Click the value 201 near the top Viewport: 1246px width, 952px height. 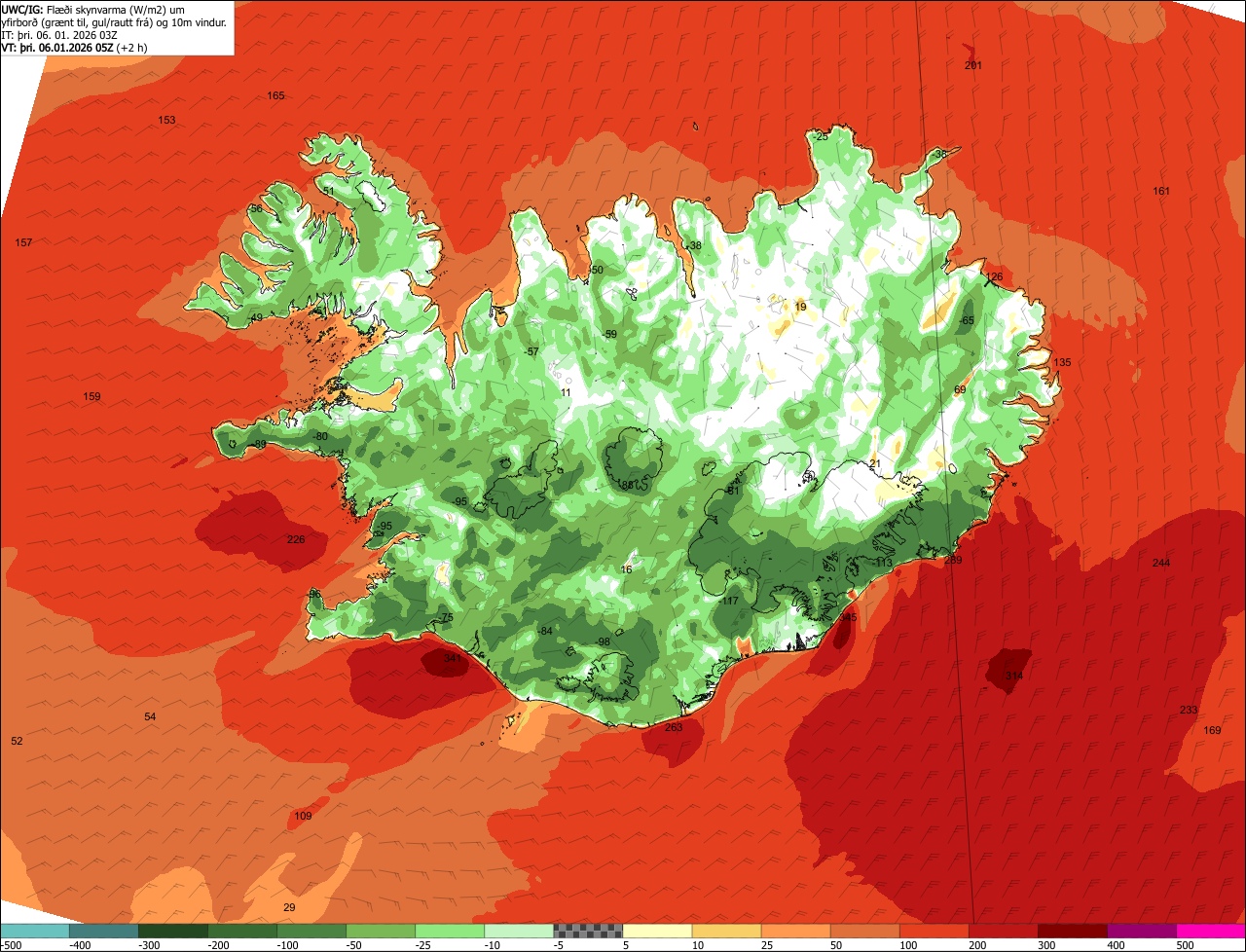click(x=973, y=65)
